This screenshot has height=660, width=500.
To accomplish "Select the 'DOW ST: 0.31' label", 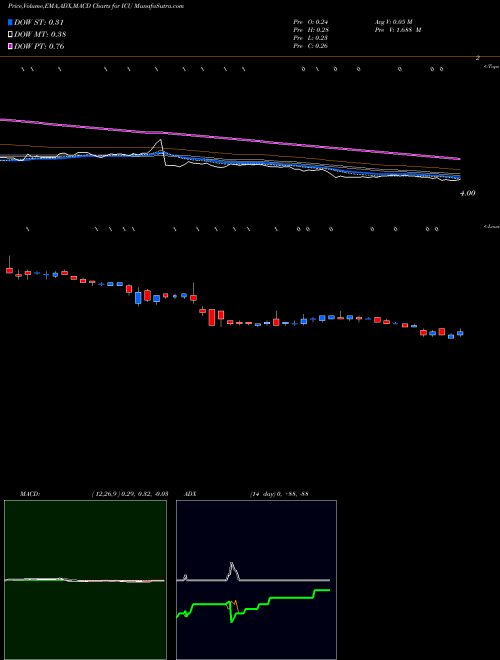I will click(x=39, y=22).
